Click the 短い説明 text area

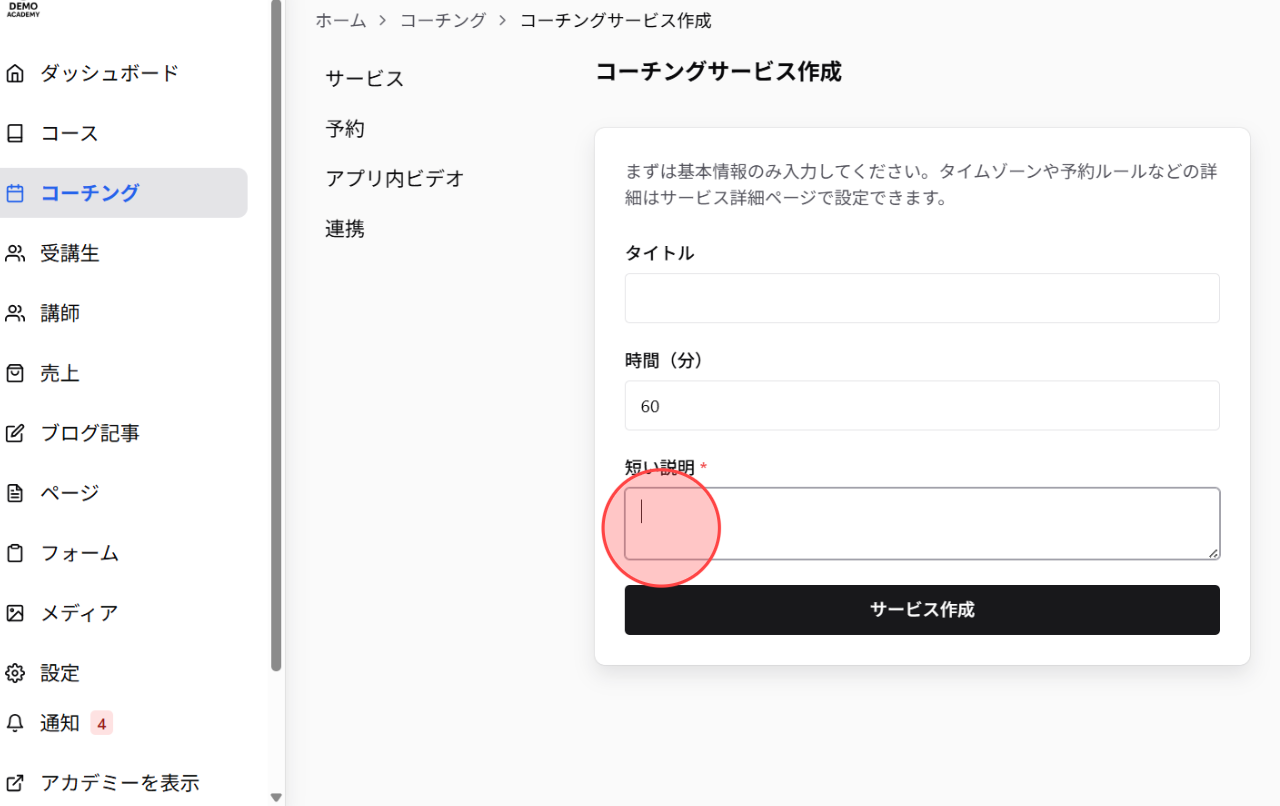click(x=922, y=524)
